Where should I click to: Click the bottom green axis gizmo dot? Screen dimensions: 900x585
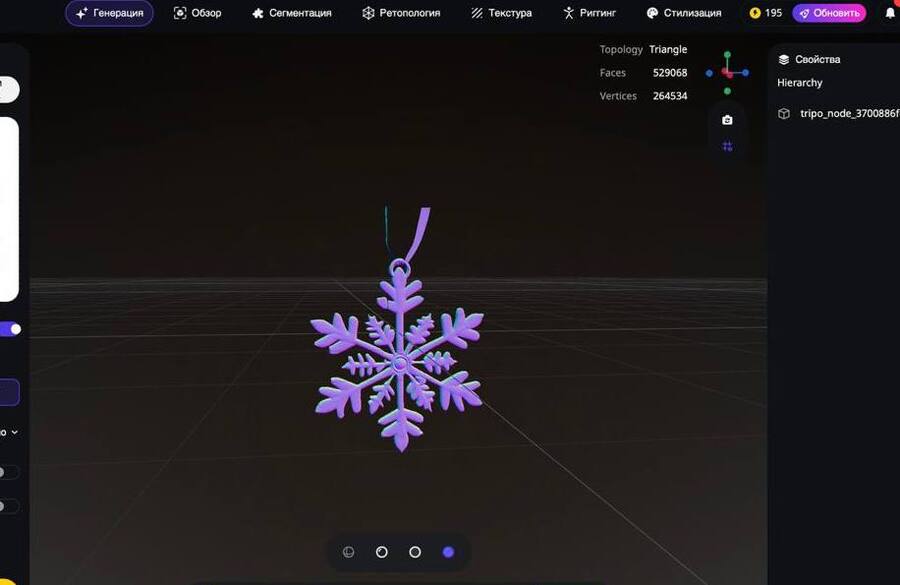[x=727, y=91]
